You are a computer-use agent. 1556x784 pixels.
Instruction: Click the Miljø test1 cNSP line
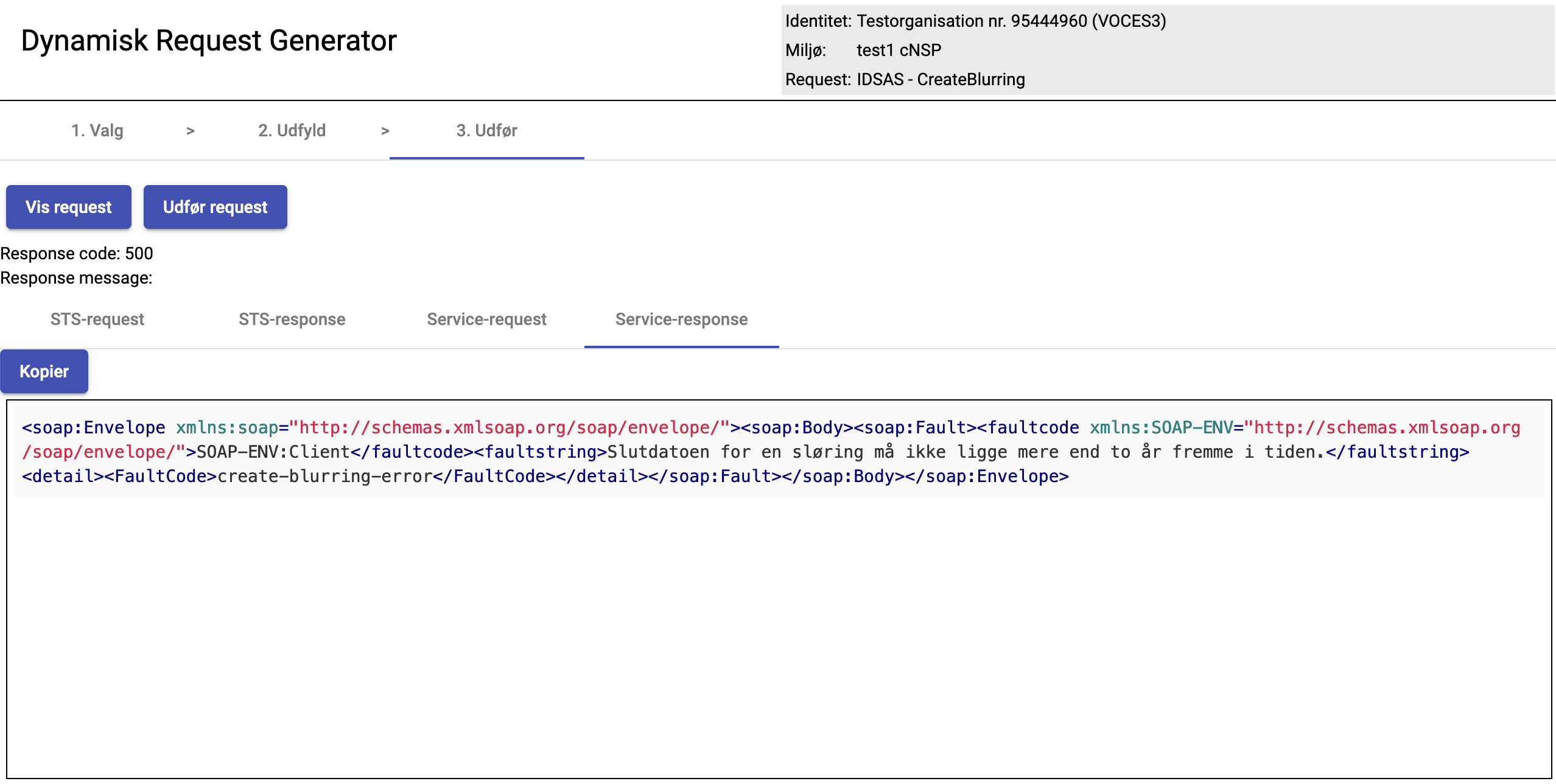tap(863, 50)
